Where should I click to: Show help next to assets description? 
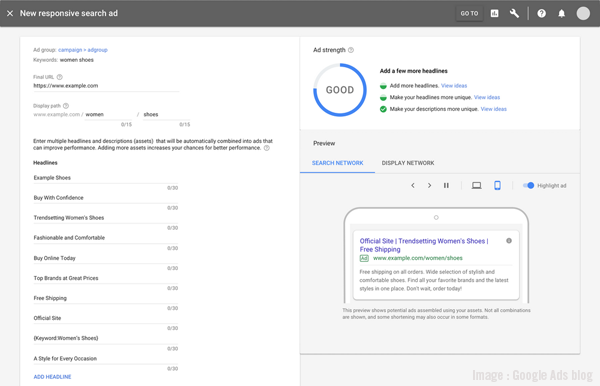click(267, 148)
